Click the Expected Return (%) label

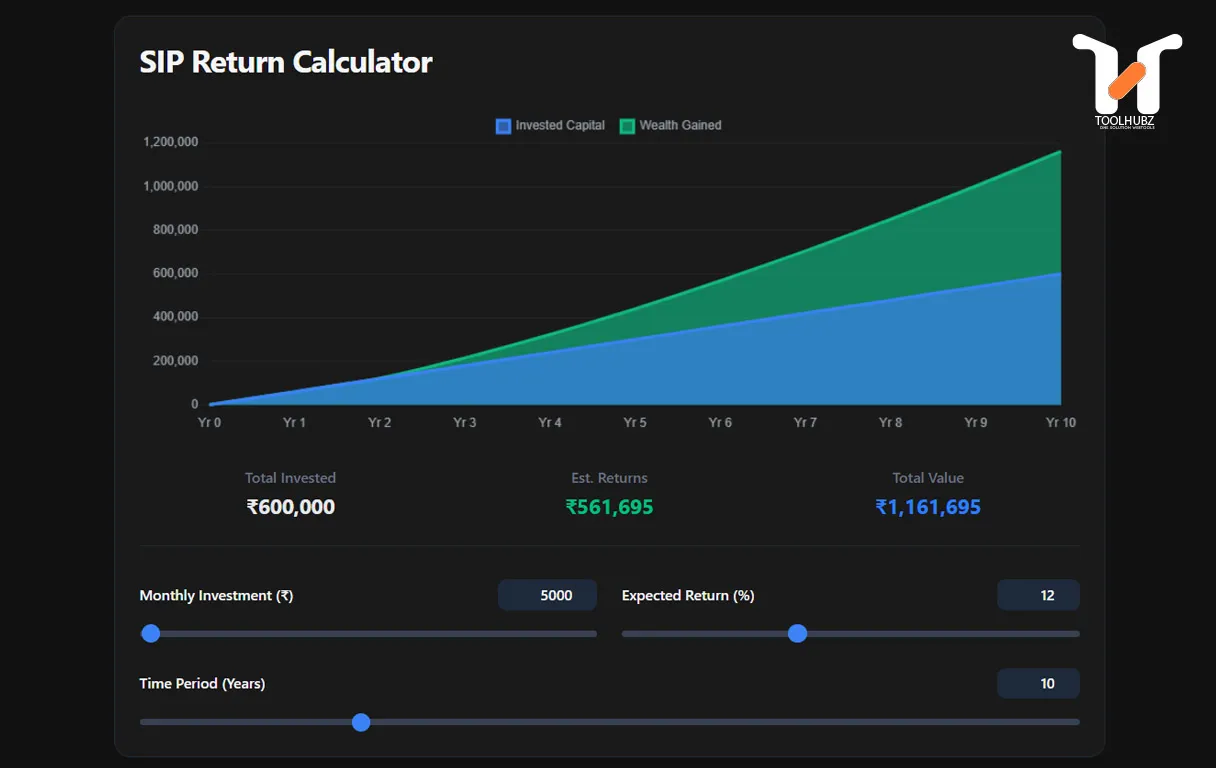click(688, 595)
